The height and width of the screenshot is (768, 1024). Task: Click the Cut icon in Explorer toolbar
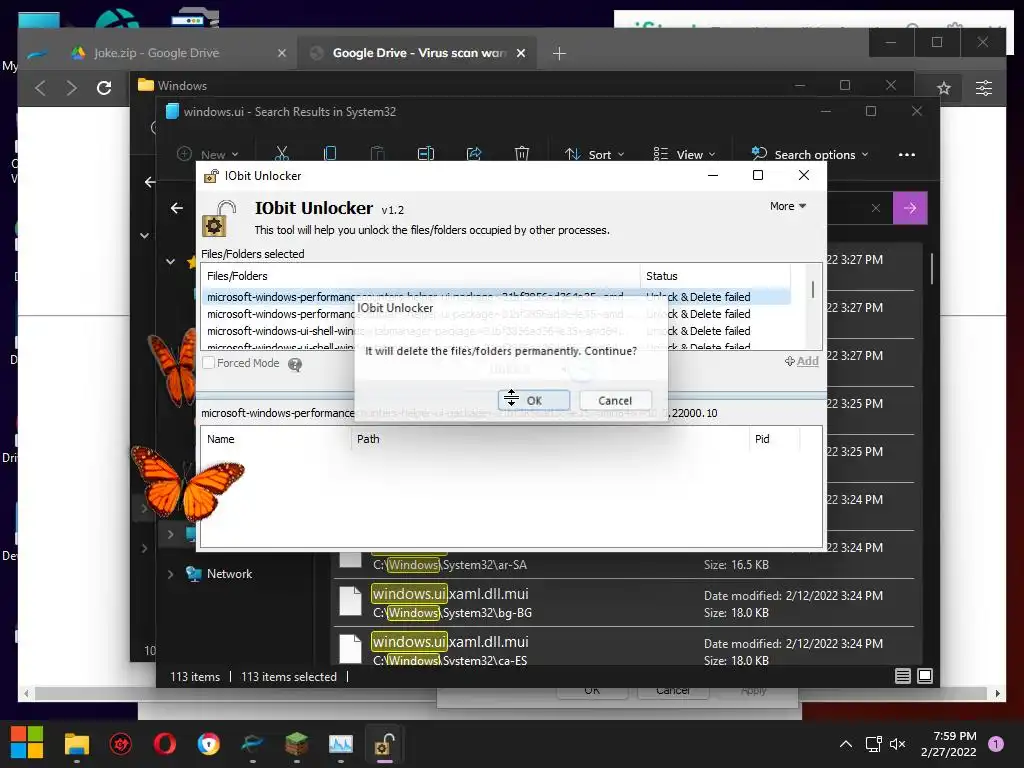tap(281, 154)
